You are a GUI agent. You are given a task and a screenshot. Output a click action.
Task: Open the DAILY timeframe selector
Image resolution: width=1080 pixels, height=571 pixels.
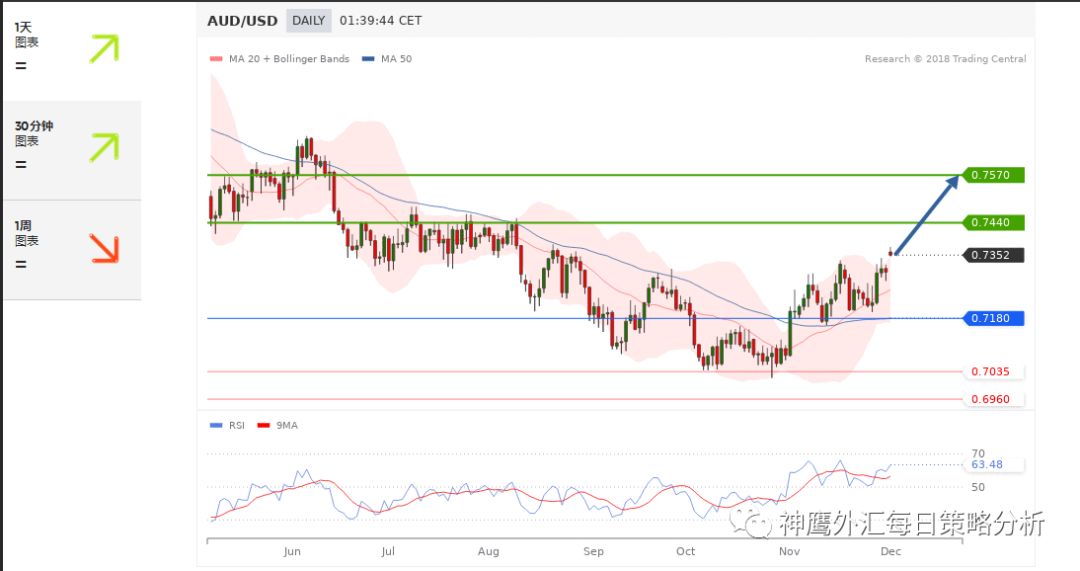coord(308,20)
